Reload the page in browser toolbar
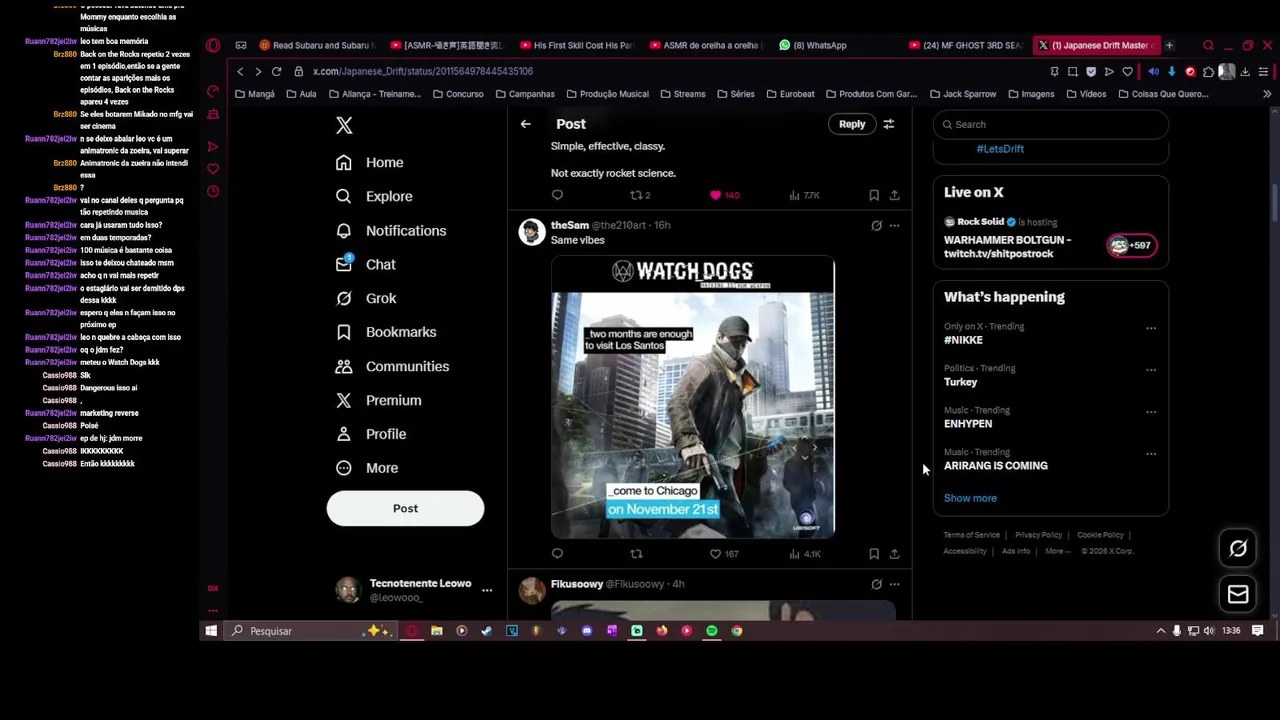The height and width of the screenshot is (720, 1280). tap(276, 72)
